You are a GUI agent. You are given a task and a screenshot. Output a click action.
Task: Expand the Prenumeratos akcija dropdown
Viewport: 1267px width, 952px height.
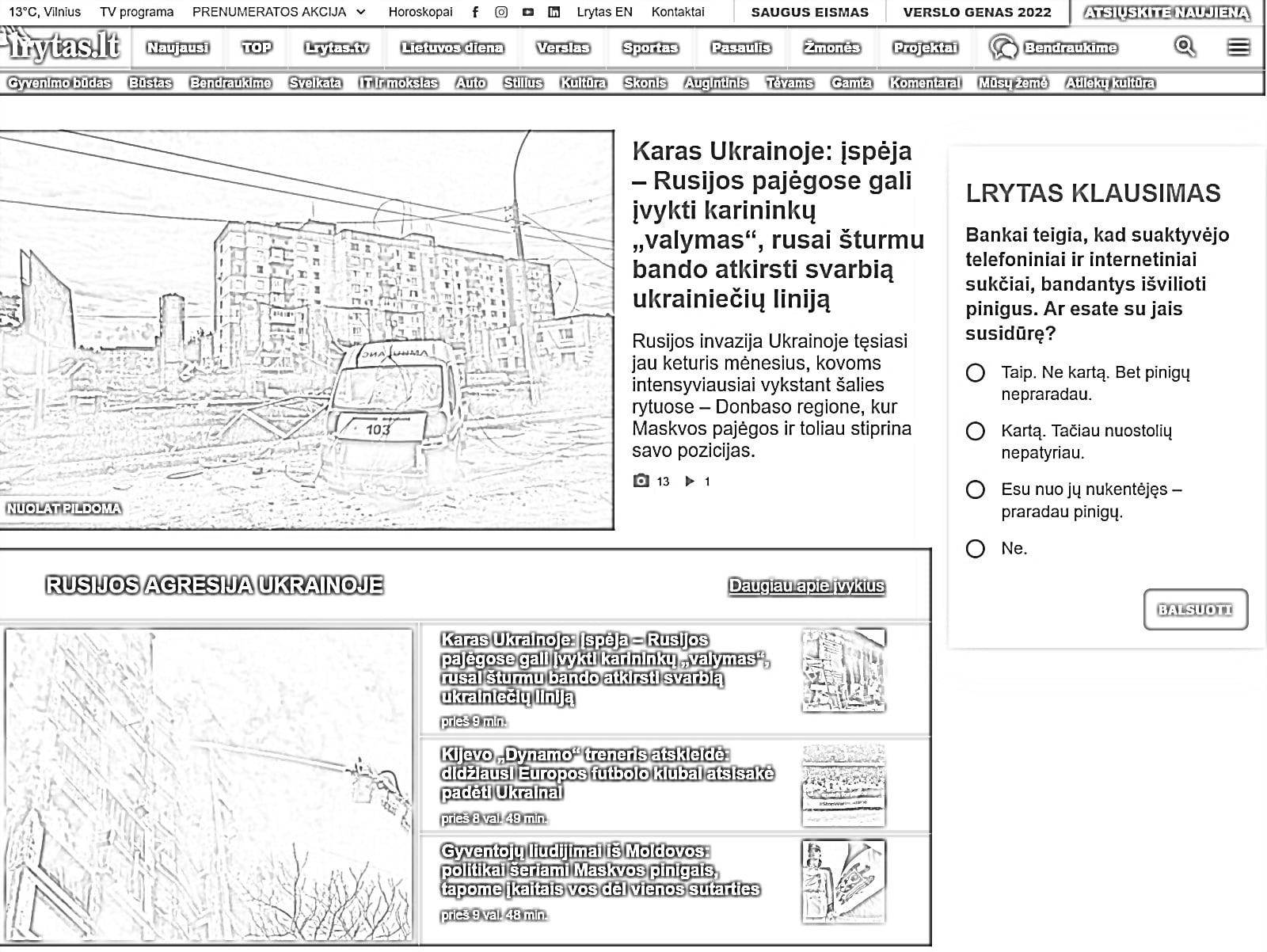pos(361,12)
